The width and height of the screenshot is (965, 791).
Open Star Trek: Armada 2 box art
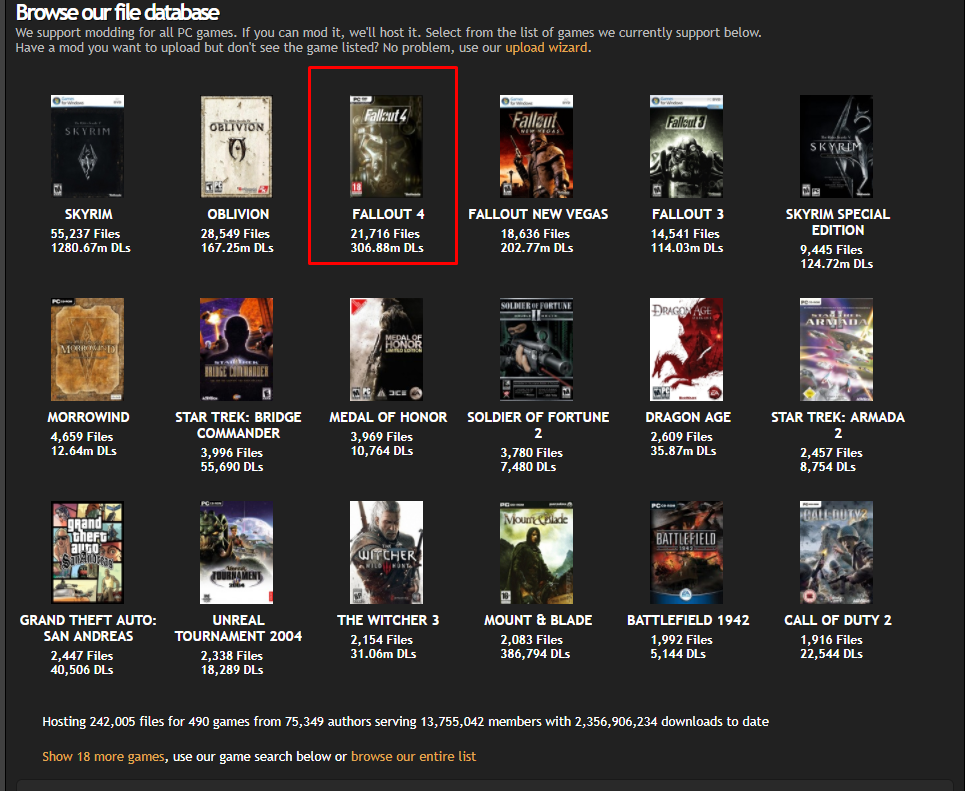pos(836,350)
